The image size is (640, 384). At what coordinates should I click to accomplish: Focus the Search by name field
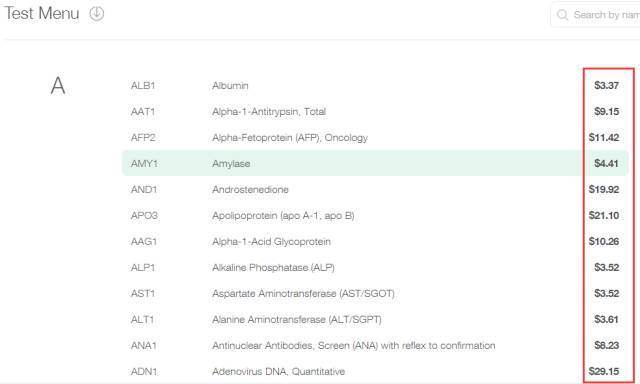[596, 15]
